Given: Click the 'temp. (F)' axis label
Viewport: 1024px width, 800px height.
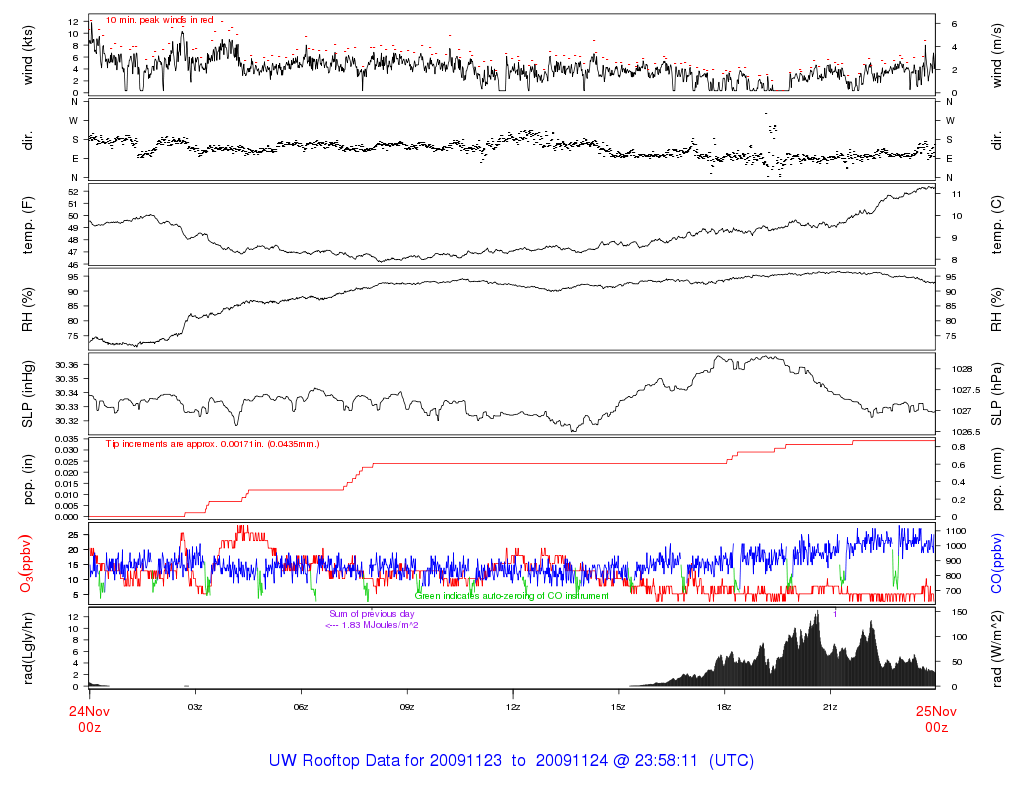Looking at the screenshot, I should 27,225.
